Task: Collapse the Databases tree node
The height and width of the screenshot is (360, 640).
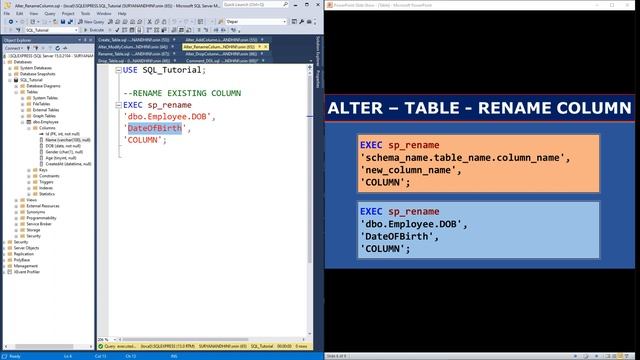Action: click(x=4, y=62)
